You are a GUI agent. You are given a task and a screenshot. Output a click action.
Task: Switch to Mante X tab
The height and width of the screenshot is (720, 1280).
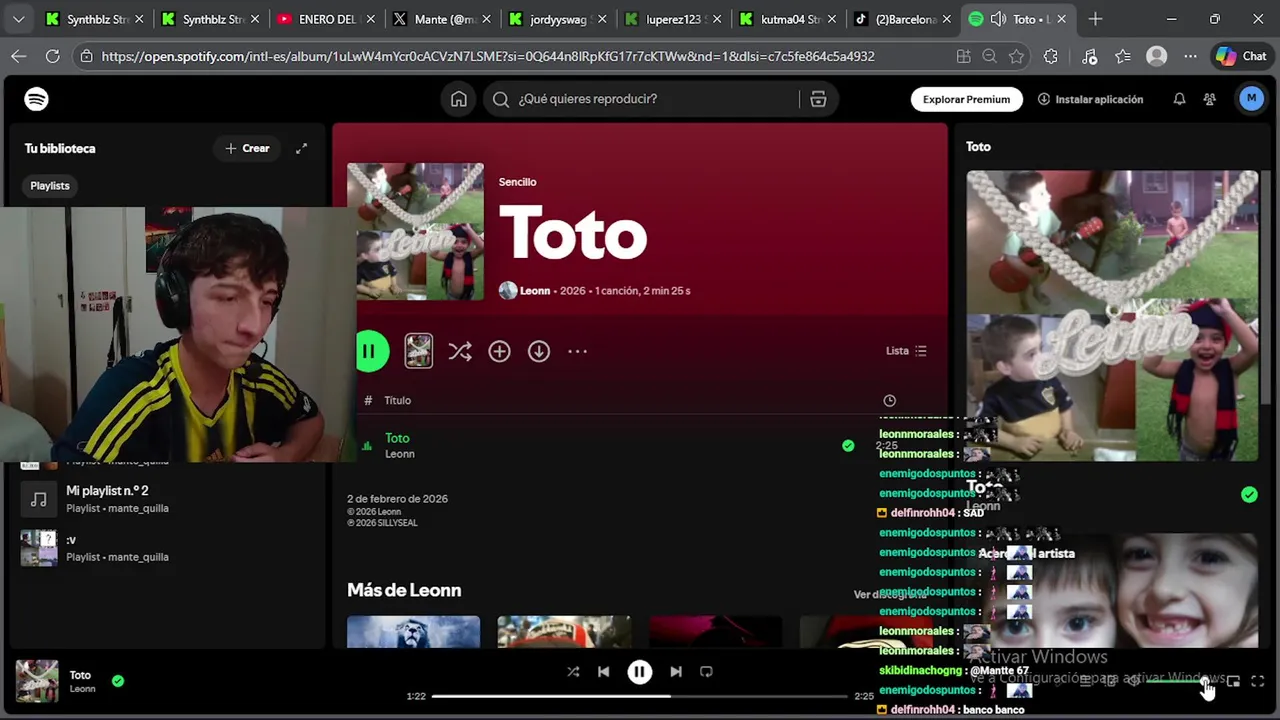(443, 19)
